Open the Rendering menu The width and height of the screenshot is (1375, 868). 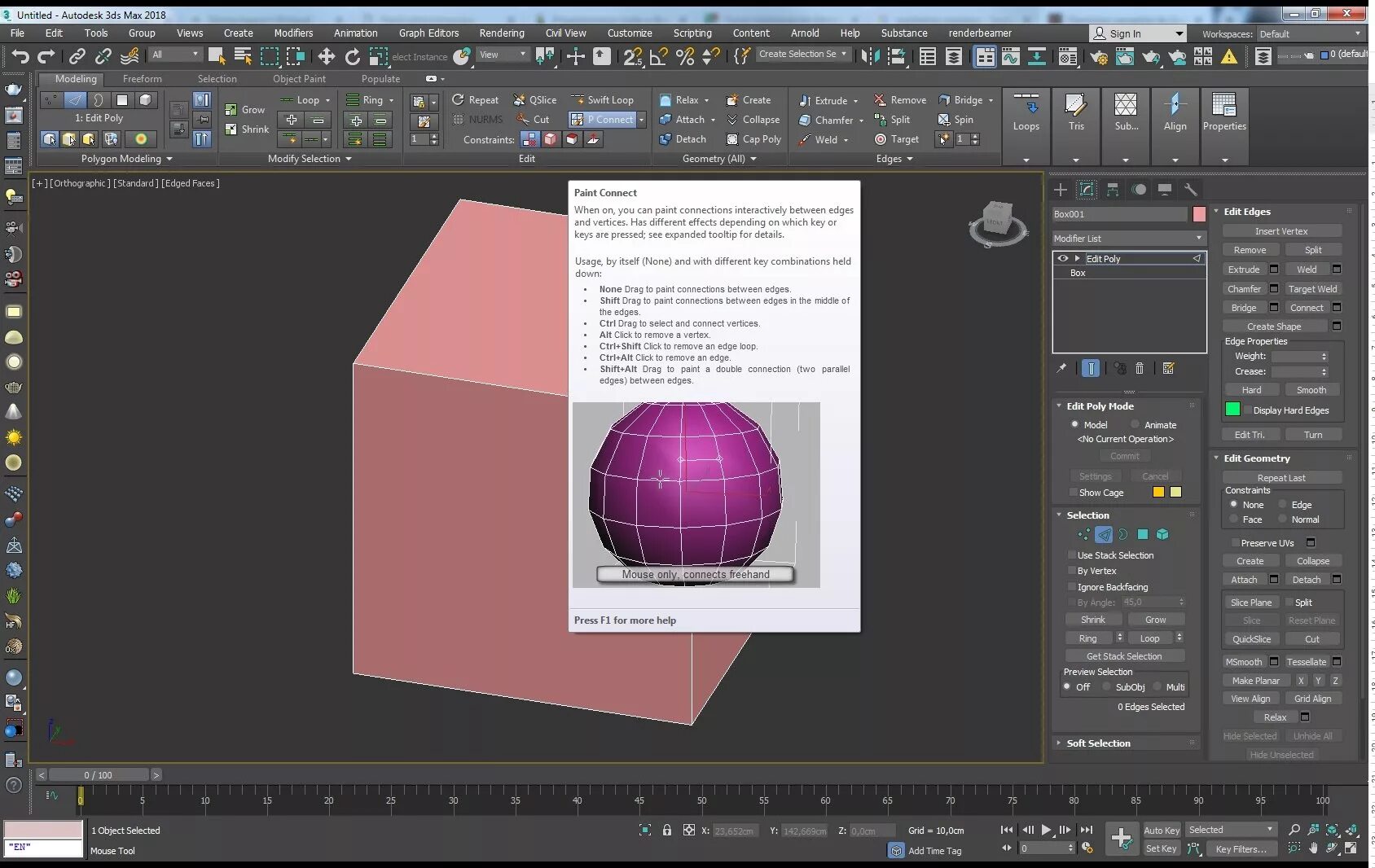pos(501,33)
